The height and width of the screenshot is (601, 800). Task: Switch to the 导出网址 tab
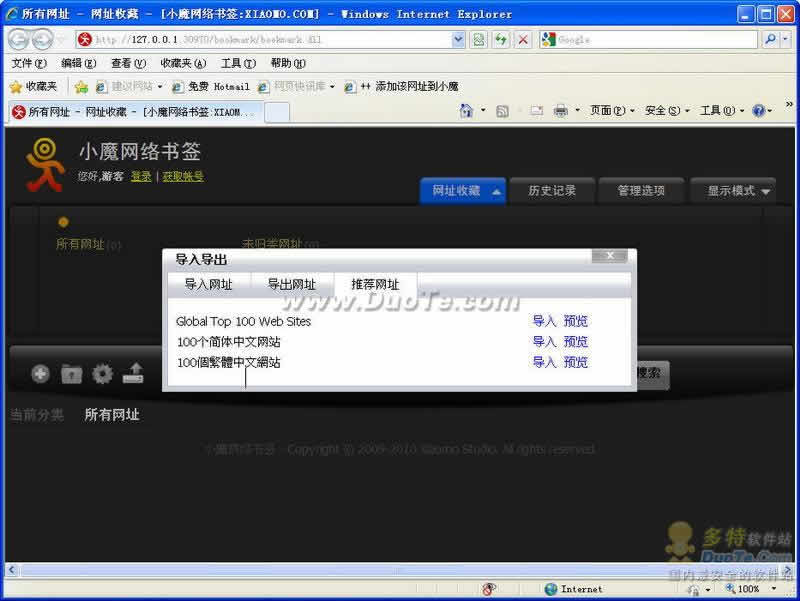(x=292, y=285)
